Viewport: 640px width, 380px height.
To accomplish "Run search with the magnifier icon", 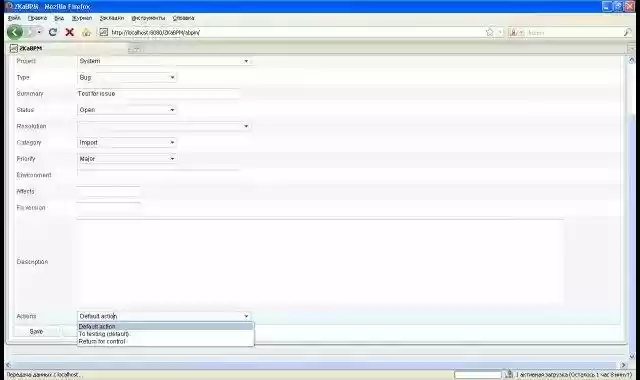I will 627,32.
